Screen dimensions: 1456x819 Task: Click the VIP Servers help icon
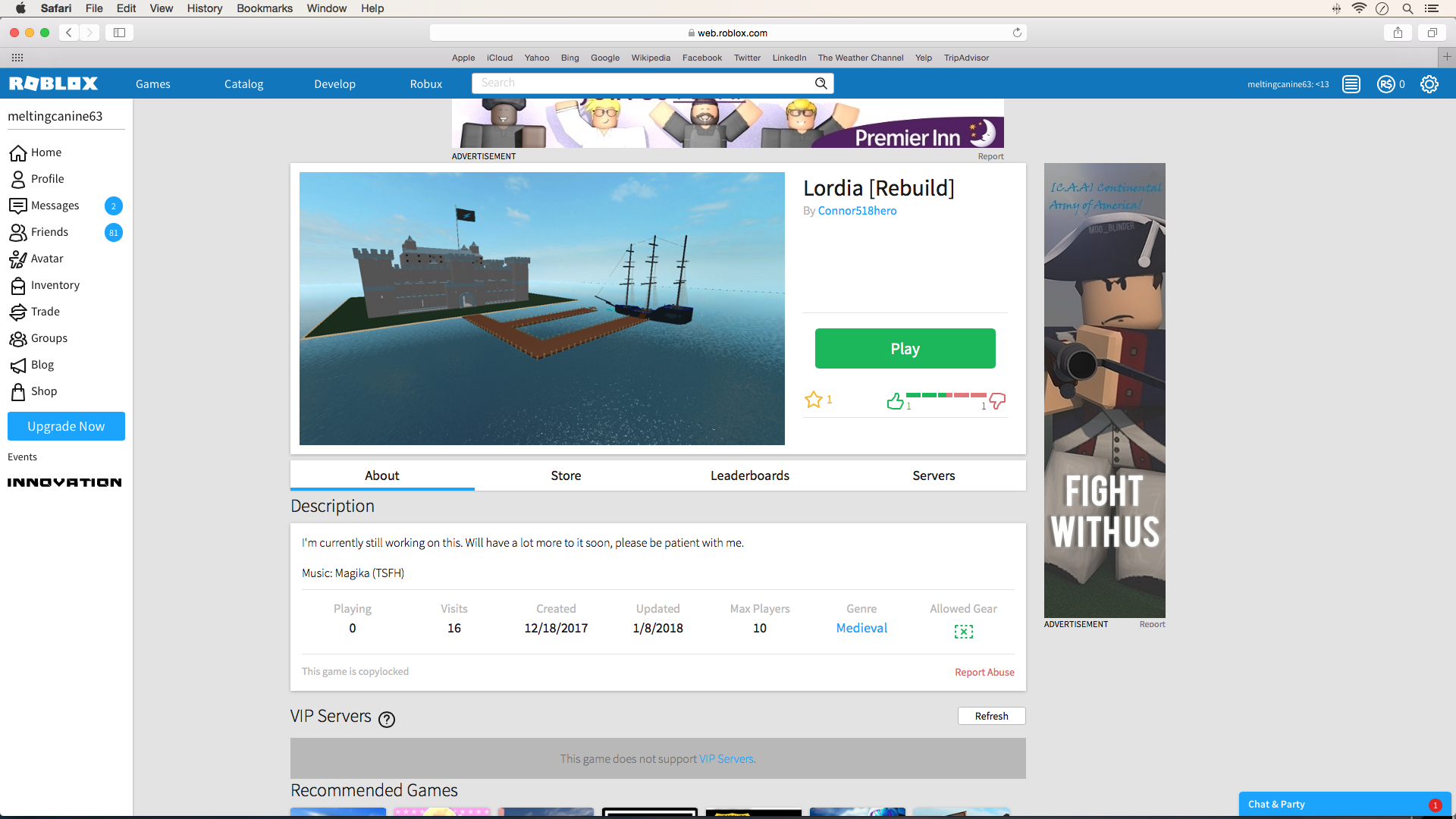click(x=387, y=720)
